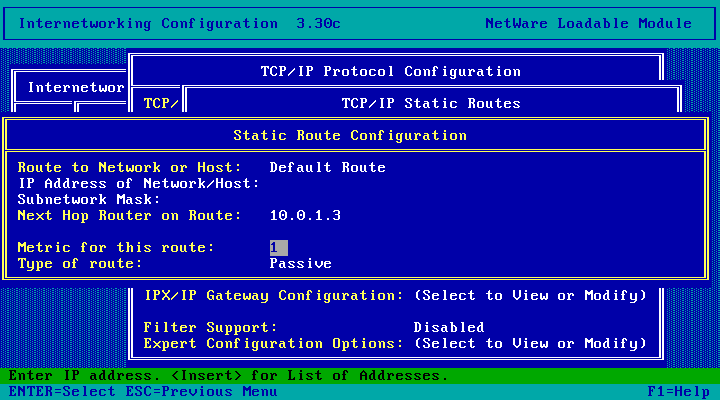Click the partially hidden TCP/ label
Image resolution: width=720 pixels, height=400 pixels.
pos(161,103)
